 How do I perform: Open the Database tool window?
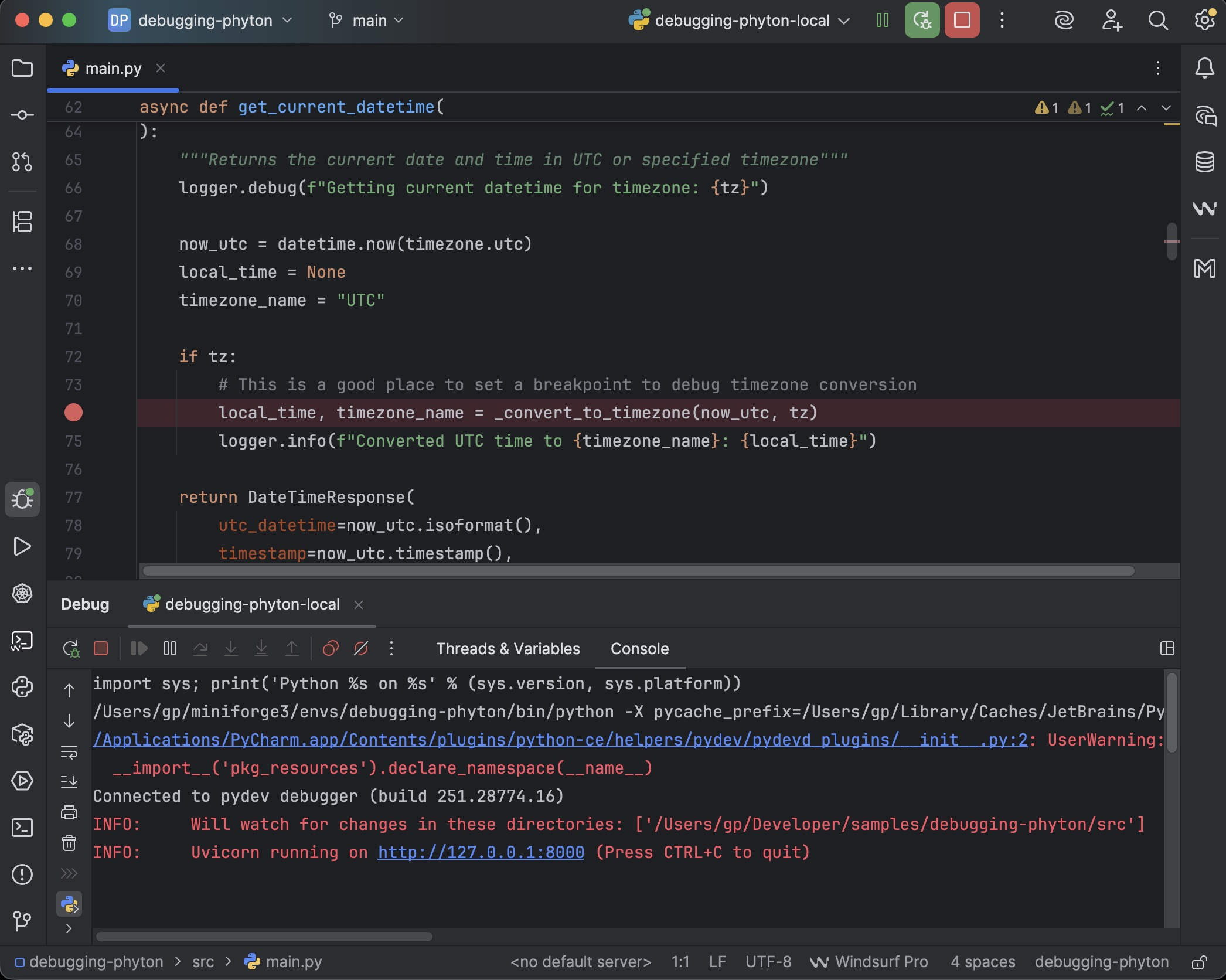(1204, 162)
